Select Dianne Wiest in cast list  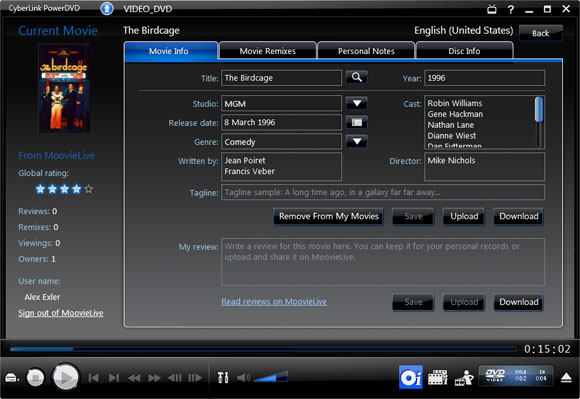[452, 136]
